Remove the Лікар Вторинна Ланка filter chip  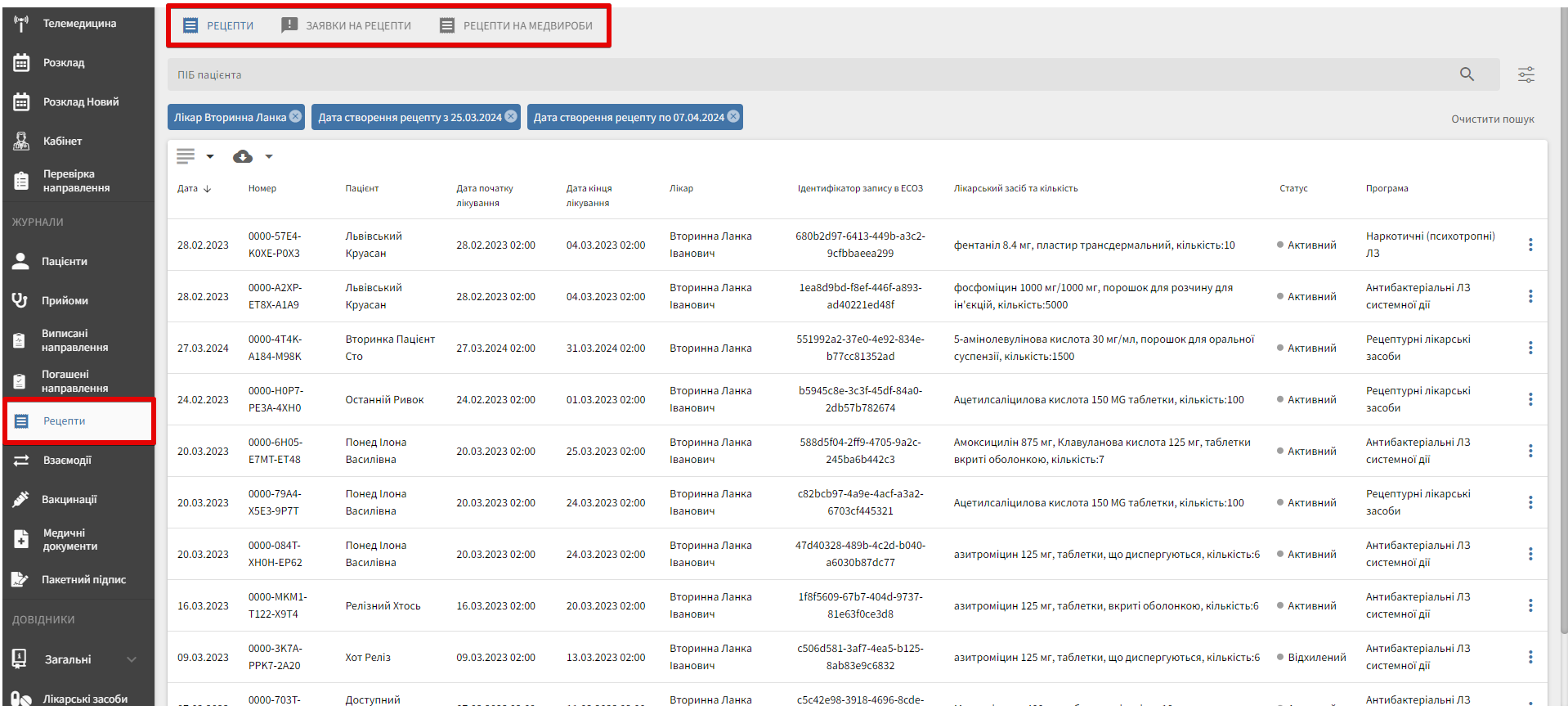(x=295, y=117)
